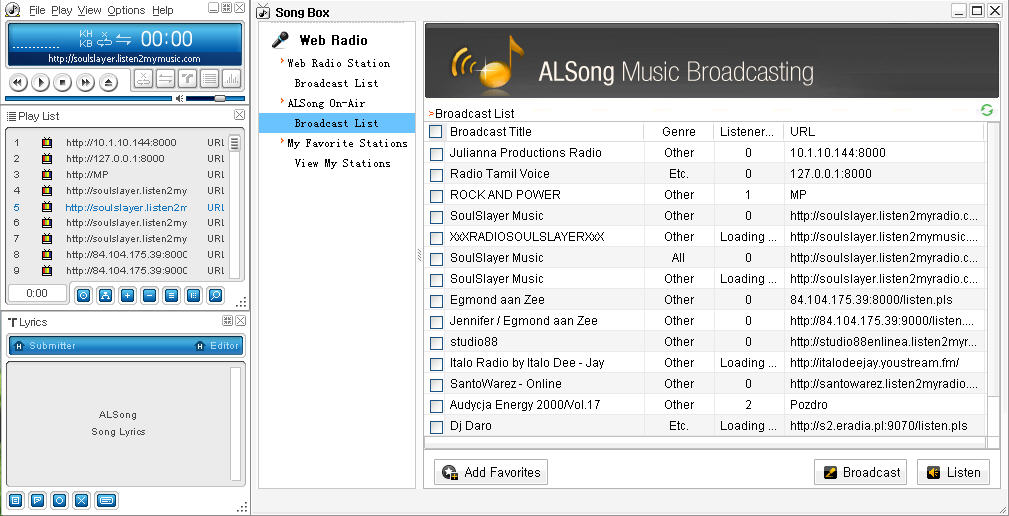This screenshot has height=516, width=1009.
Task: Sort by the Genre column header
Action: 678,132
